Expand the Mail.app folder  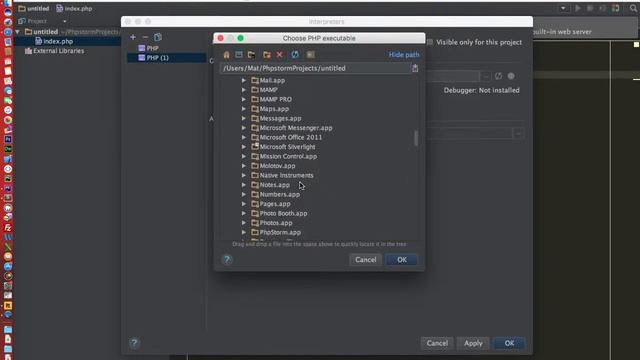coord(244,80)
